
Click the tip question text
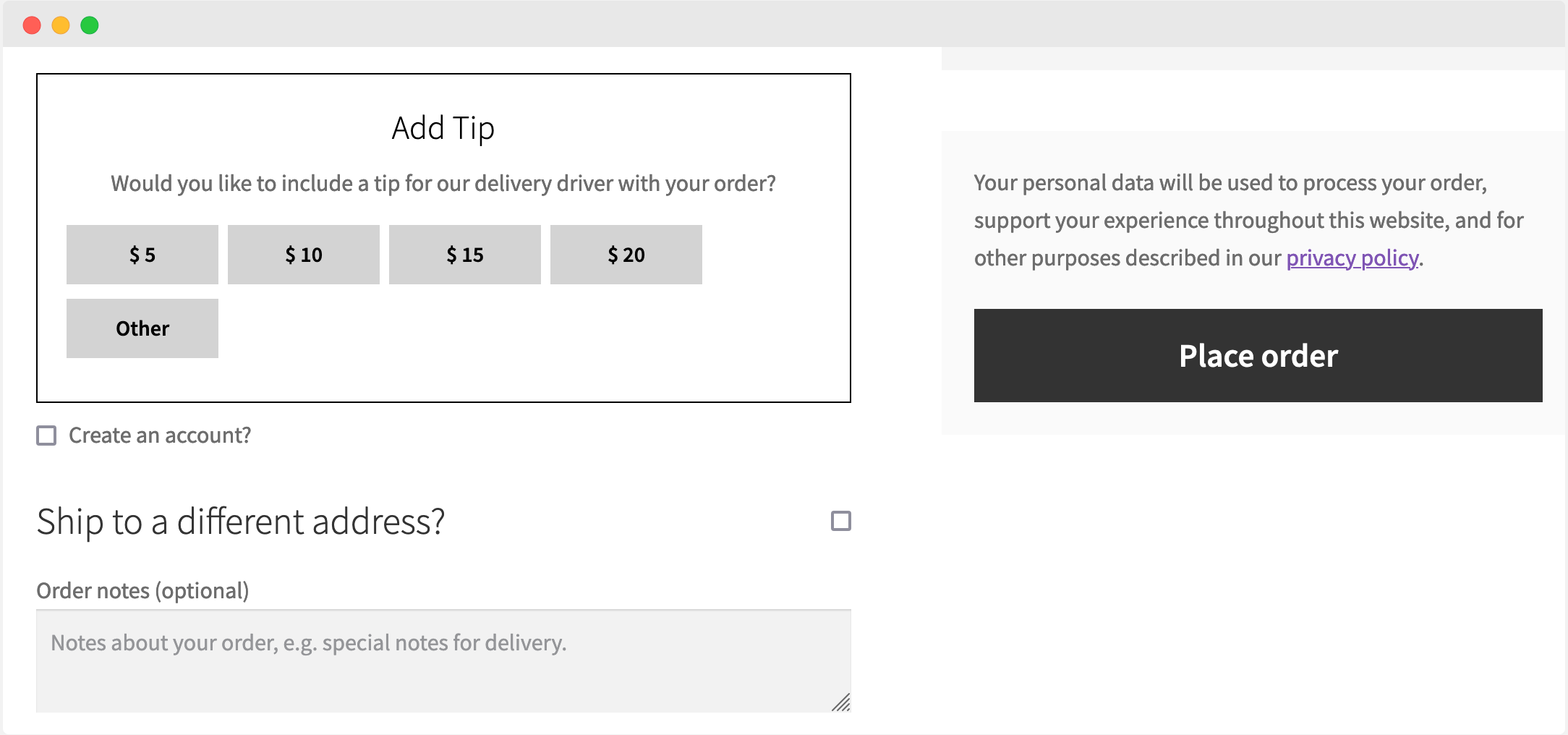(443, 183)
